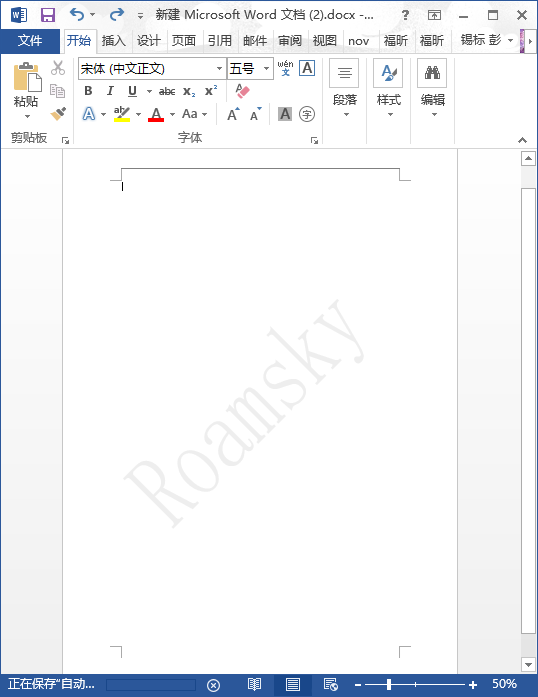Screen dimensions: 538x697
Task: Undo the last action
Action: point(76,15)
